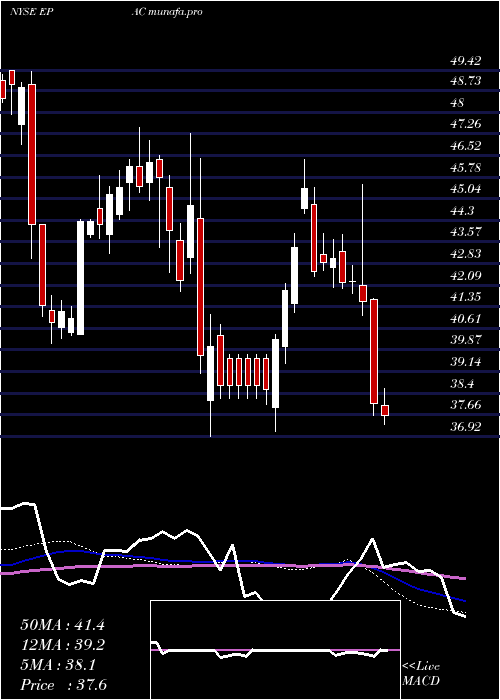Click the 40.61 price axis label
This screenshot has width=500, height=700.
tap(466, 319)
